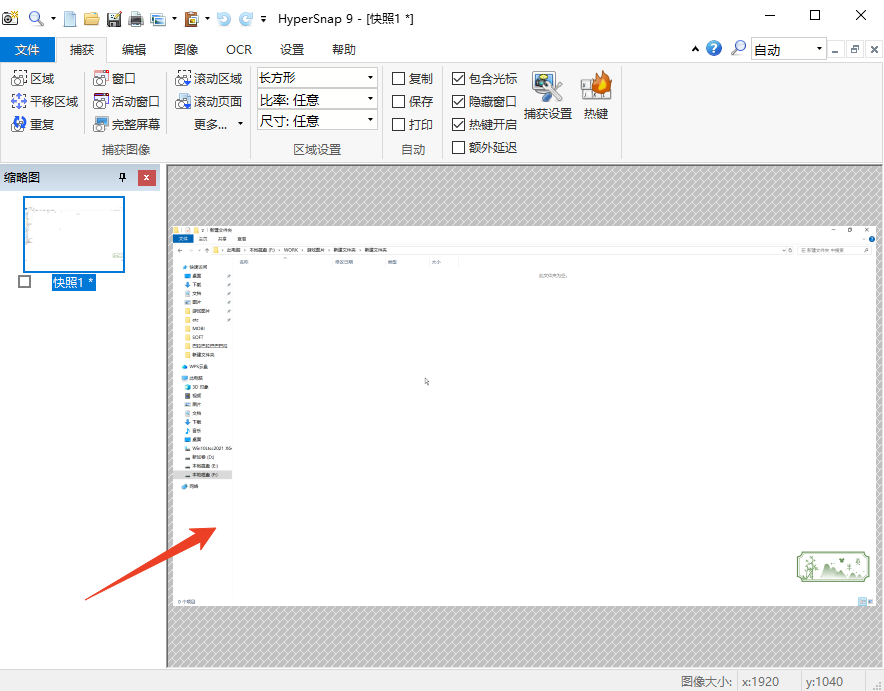Viewport: 884px width, 691px height.
Task: Click the print icon in quick toolbar
Action: [135, 18]
